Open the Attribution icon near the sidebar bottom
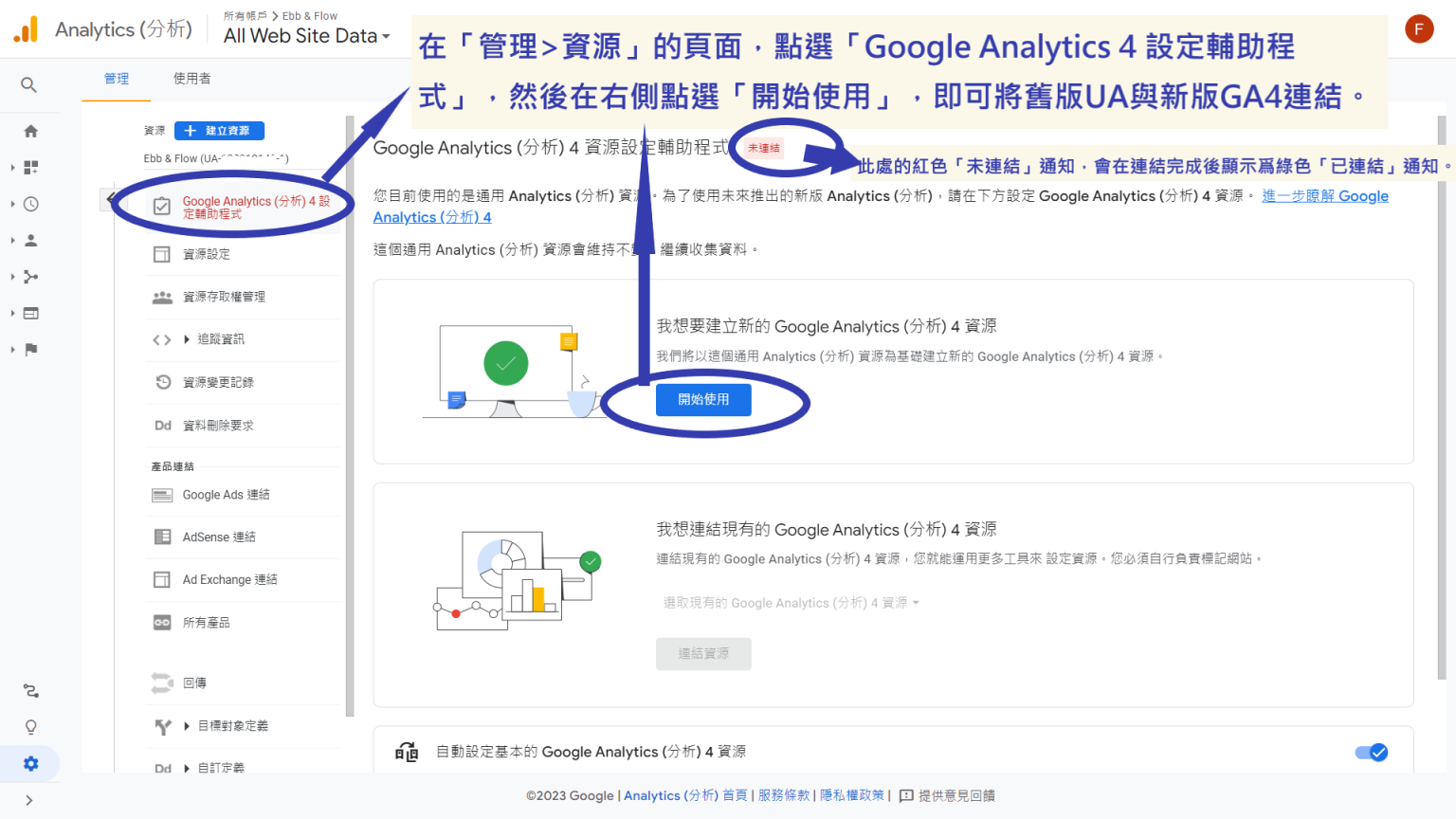 coord(30,691)
